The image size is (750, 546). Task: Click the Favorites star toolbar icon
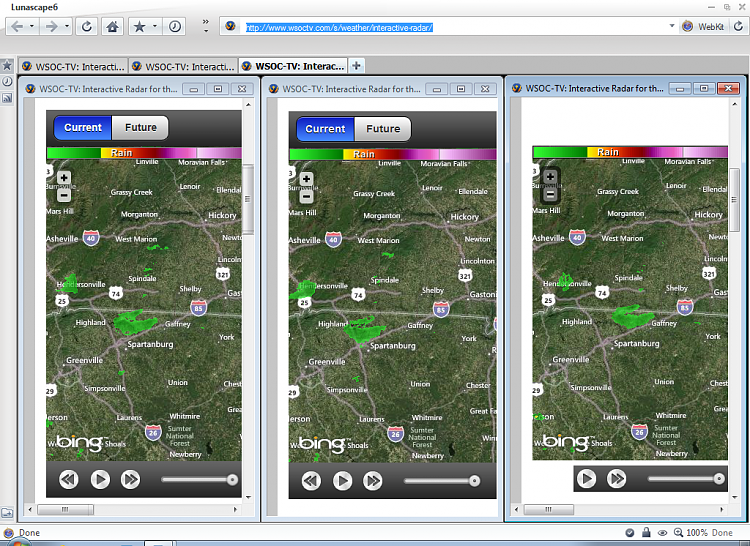[140, 26]
